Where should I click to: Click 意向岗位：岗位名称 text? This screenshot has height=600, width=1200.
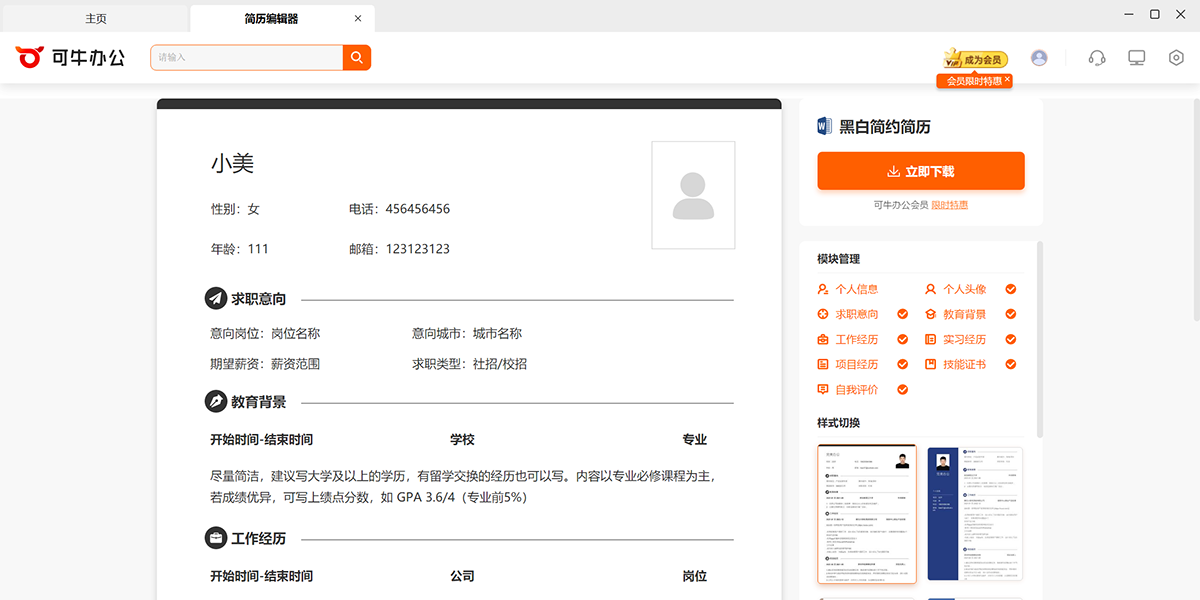(x=265, y=334)
